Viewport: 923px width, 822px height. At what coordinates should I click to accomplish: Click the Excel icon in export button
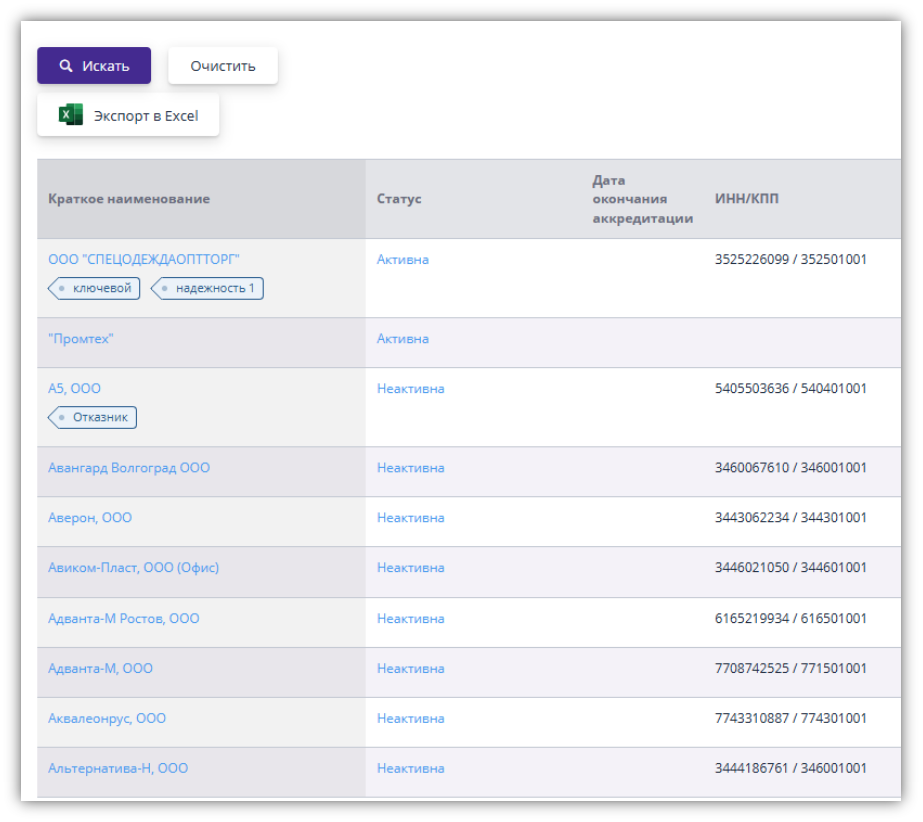click(70, 115)
